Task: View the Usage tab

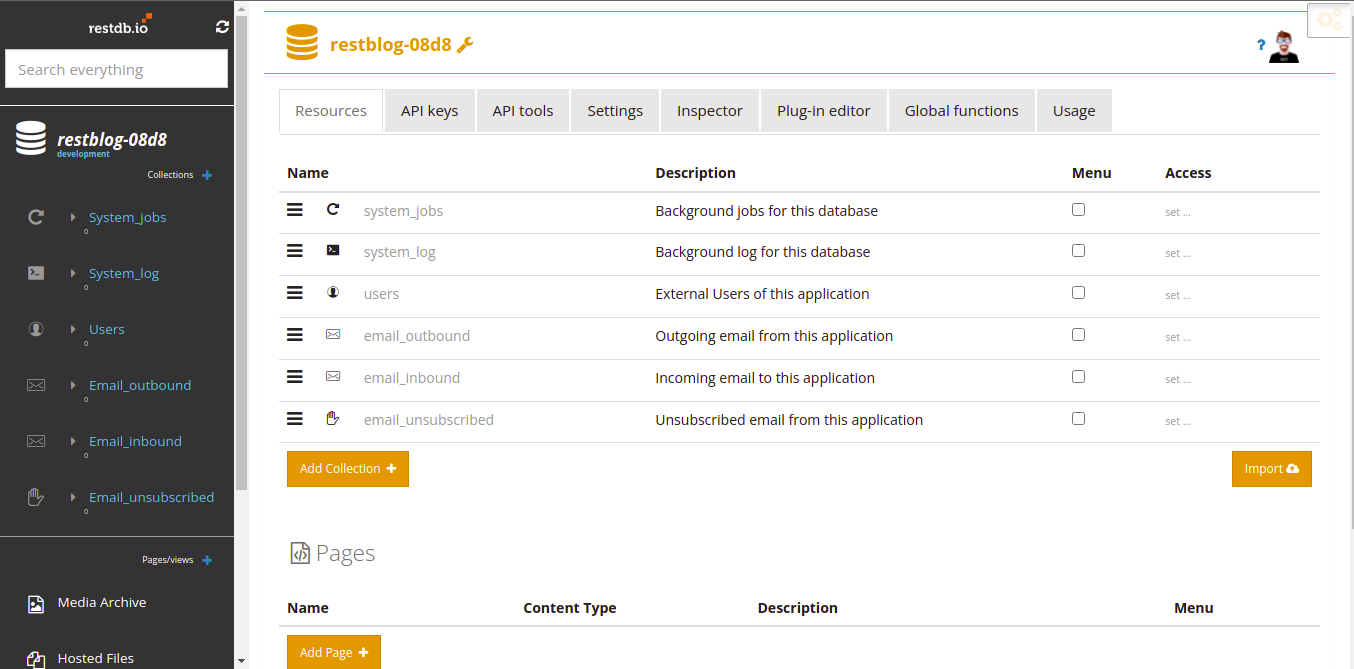Action: (x=1074, y=111)
